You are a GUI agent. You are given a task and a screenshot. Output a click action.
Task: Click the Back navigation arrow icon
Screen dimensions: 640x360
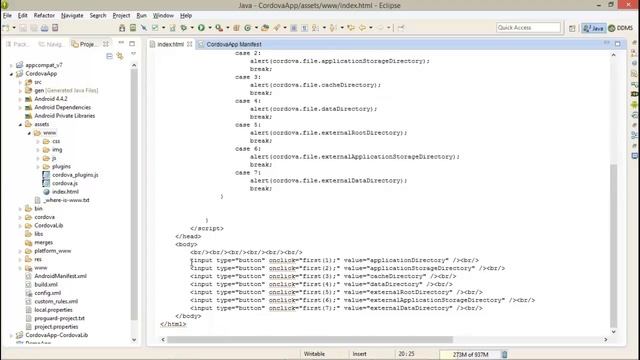pyautogui.click(x=362, y=28)
